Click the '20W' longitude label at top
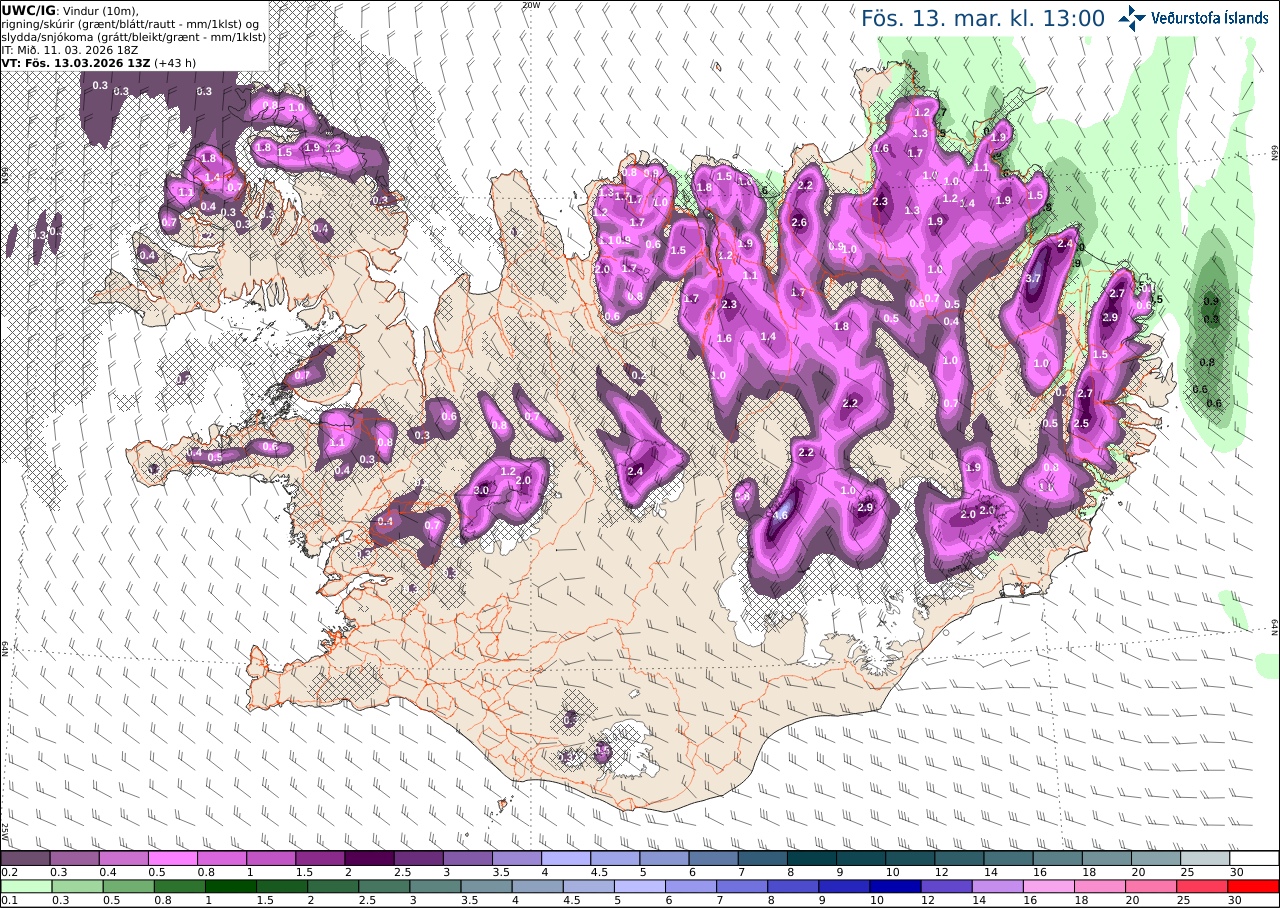 pos(531,5)
